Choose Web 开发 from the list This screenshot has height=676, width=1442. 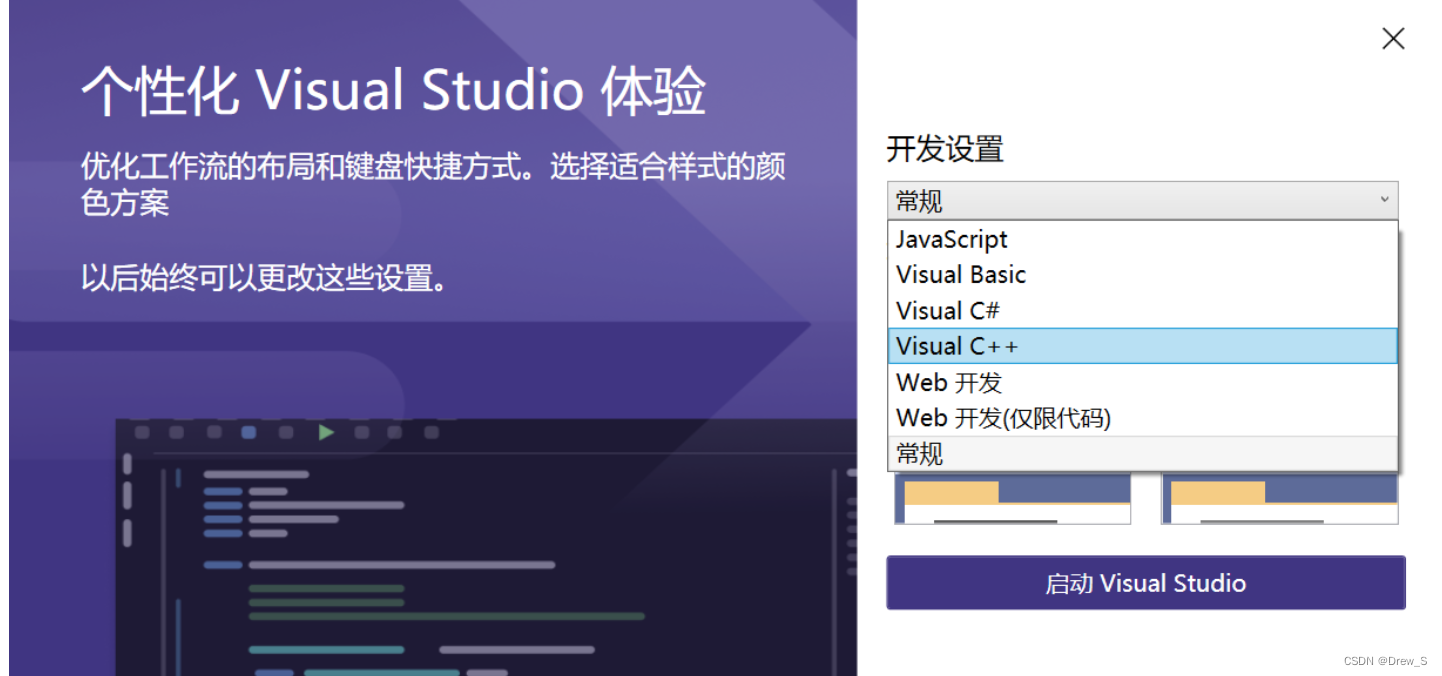[1142, 382]
